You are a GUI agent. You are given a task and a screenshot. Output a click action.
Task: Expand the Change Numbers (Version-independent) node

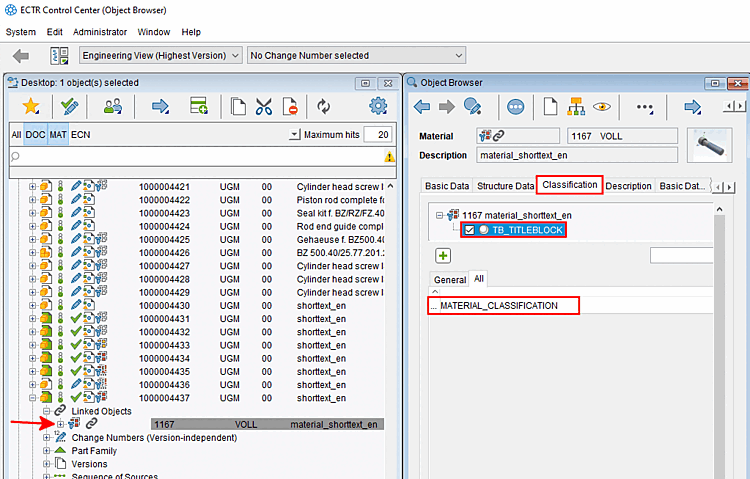46,437
